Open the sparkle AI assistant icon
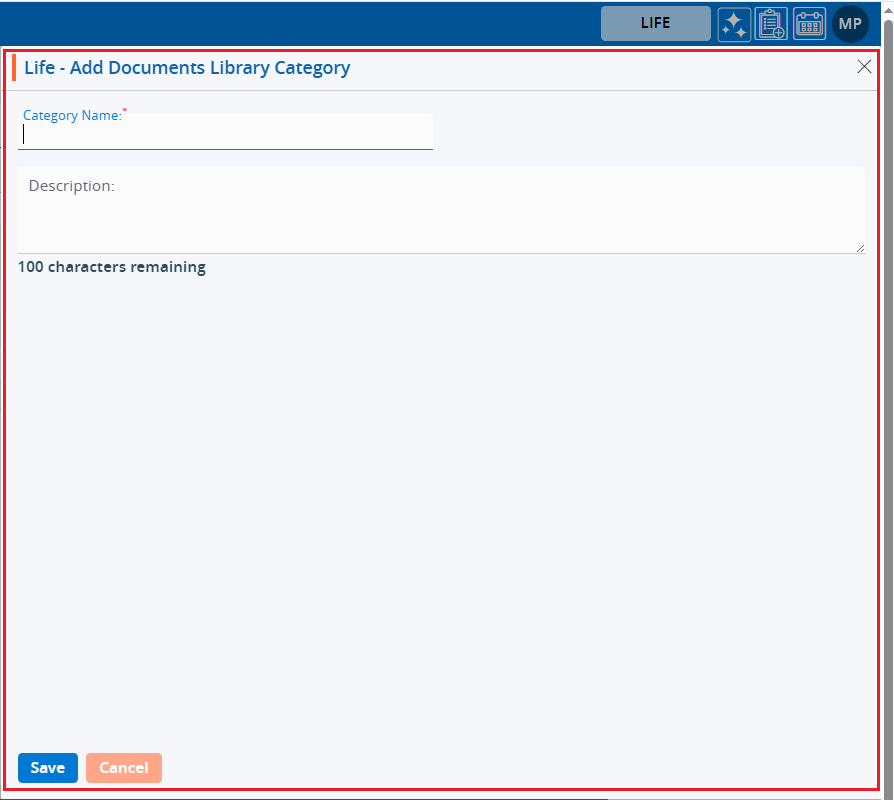 (734, 24)
